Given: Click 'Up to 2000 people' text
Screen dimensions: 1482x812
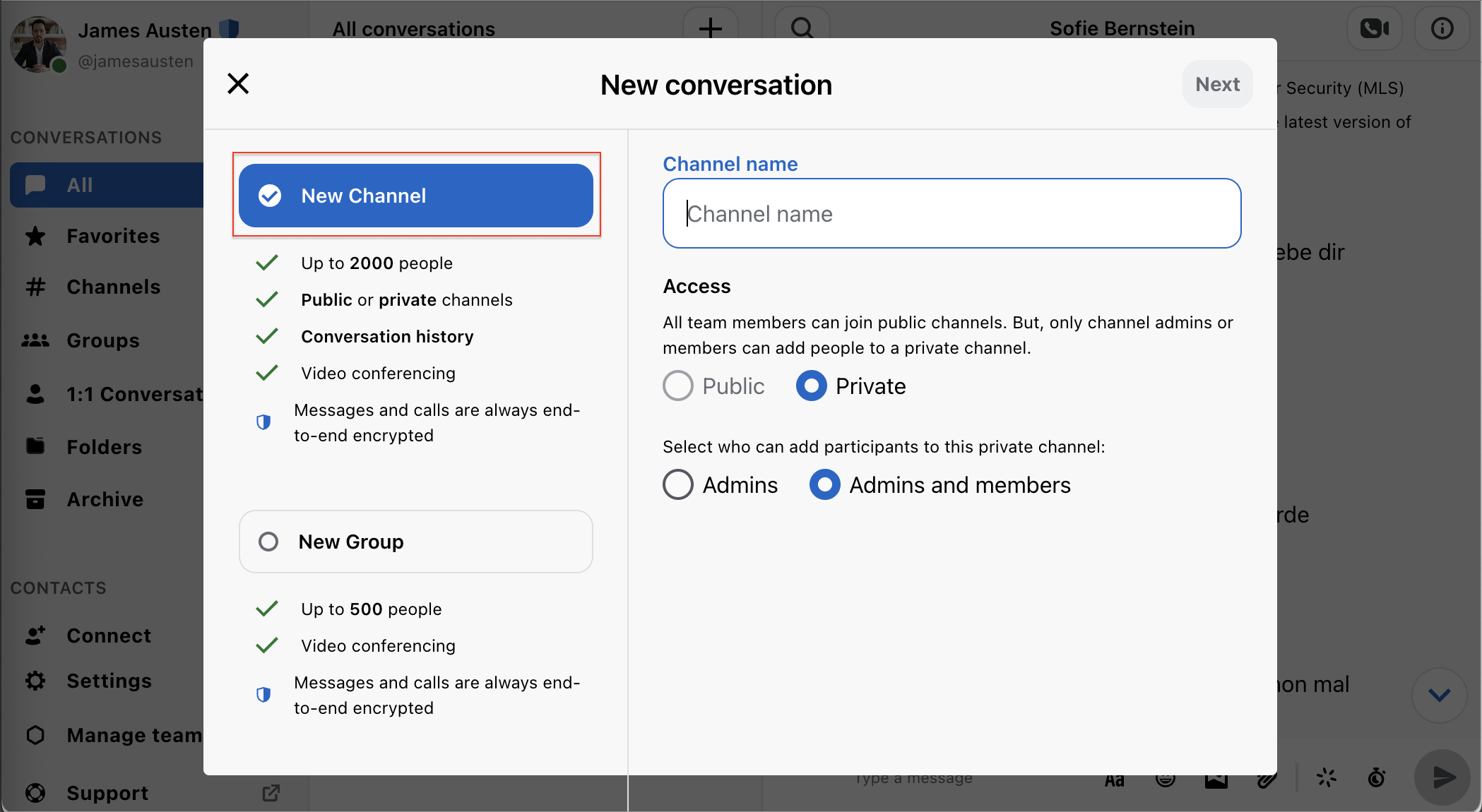Looking at the screenshot, I should (x=377, y=263).
